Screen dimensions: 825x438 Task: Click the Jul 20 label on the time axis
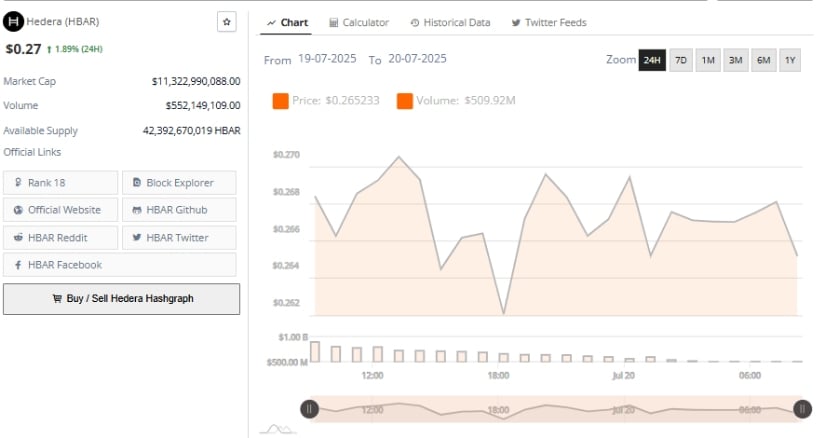[x=623, y=375]
